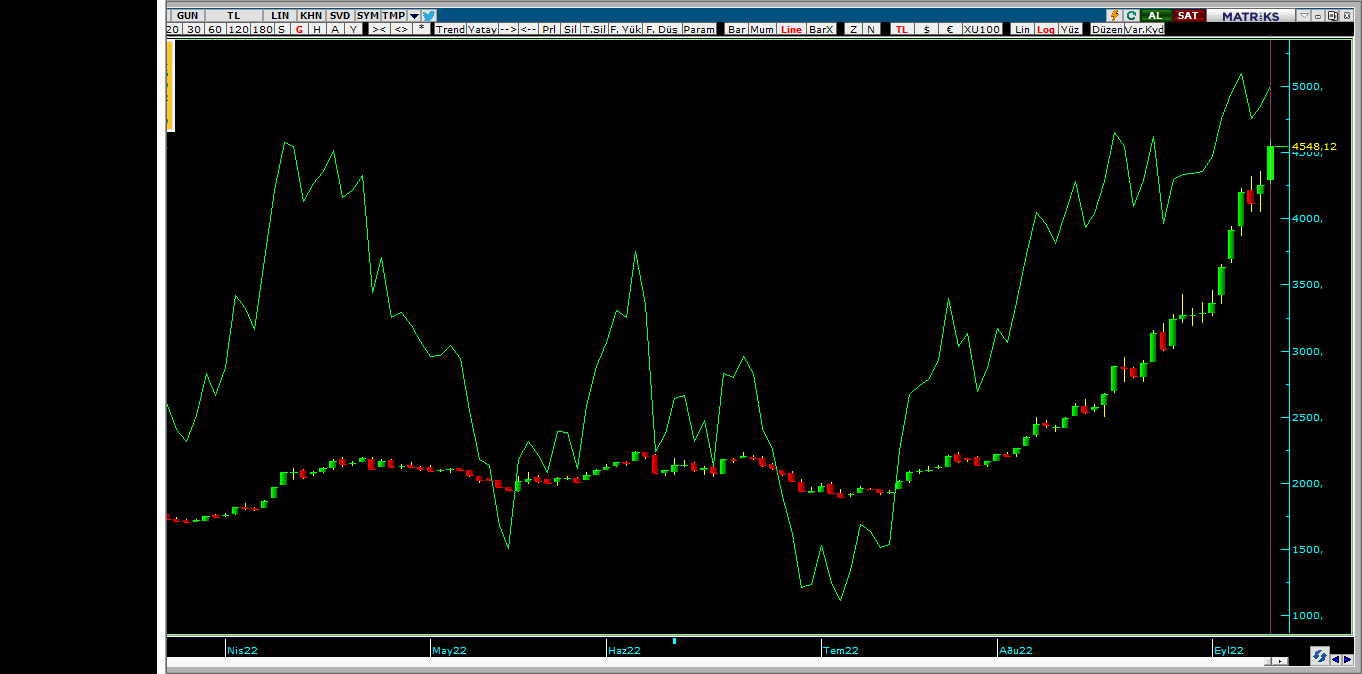Click the <> expand chart button
Image resolution: width=1362 pixels, height=674 pixels.
click(401, 29)
